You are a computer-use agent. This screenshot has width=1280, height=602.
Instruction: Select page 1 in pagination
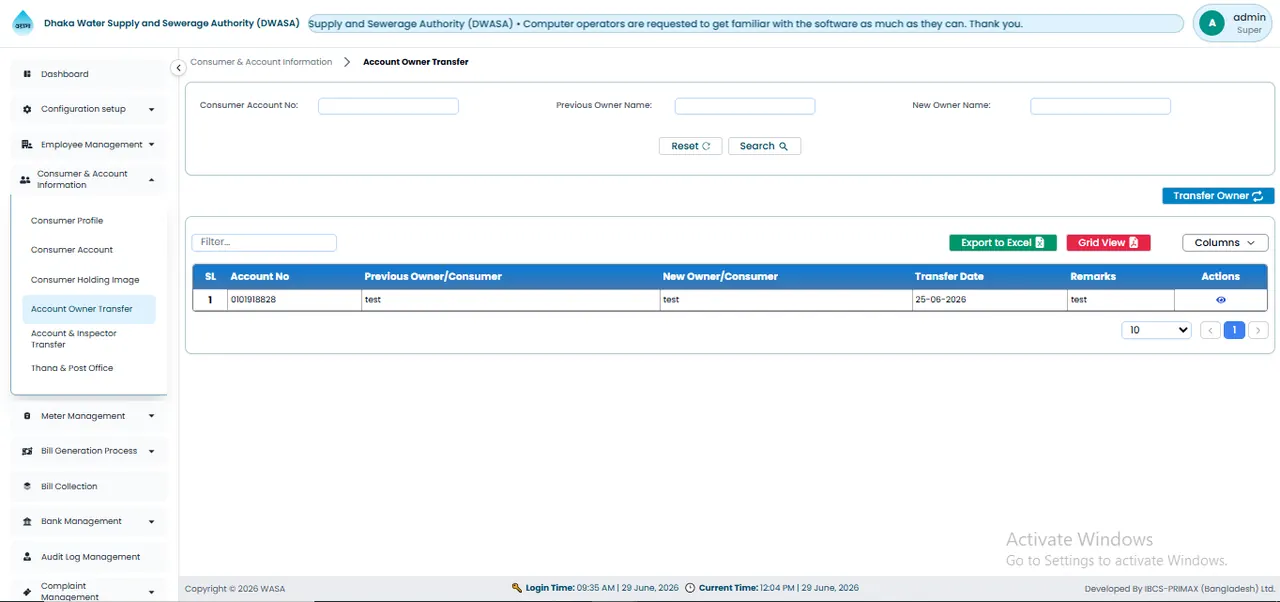tap(1234, 330)
